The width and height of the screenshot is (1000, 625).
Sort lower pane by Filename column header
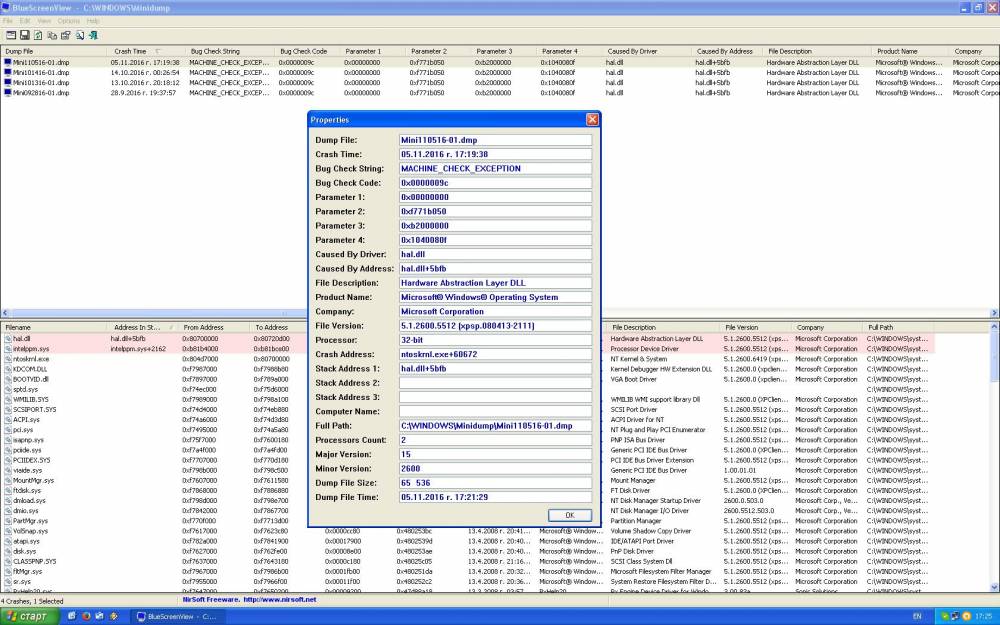pyautogui.click(x=54, y=327)
